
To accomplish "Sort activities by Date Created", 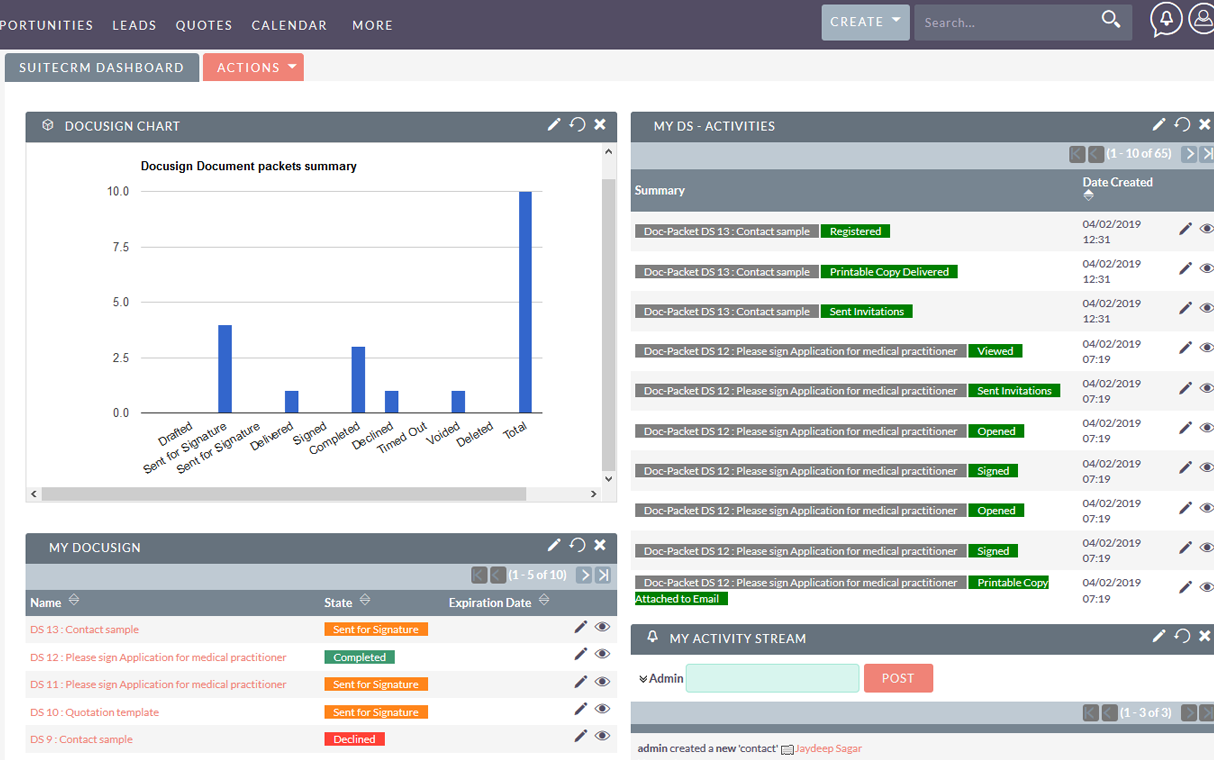I will pyautogui.click(x=1088, y=196).
